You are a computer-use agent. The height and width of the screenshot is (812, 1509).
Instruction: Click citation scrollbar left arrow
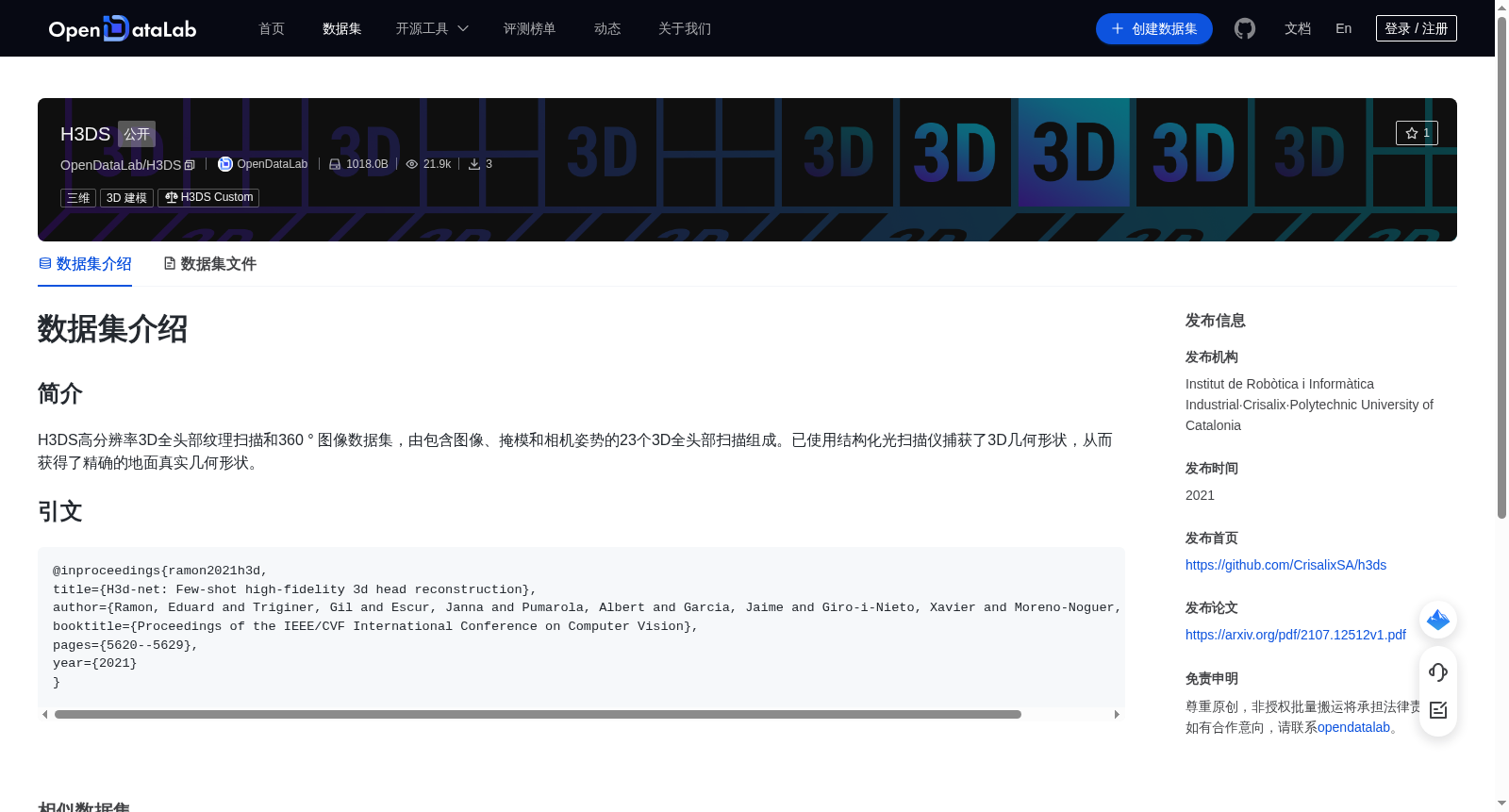[x=44, y=714]
